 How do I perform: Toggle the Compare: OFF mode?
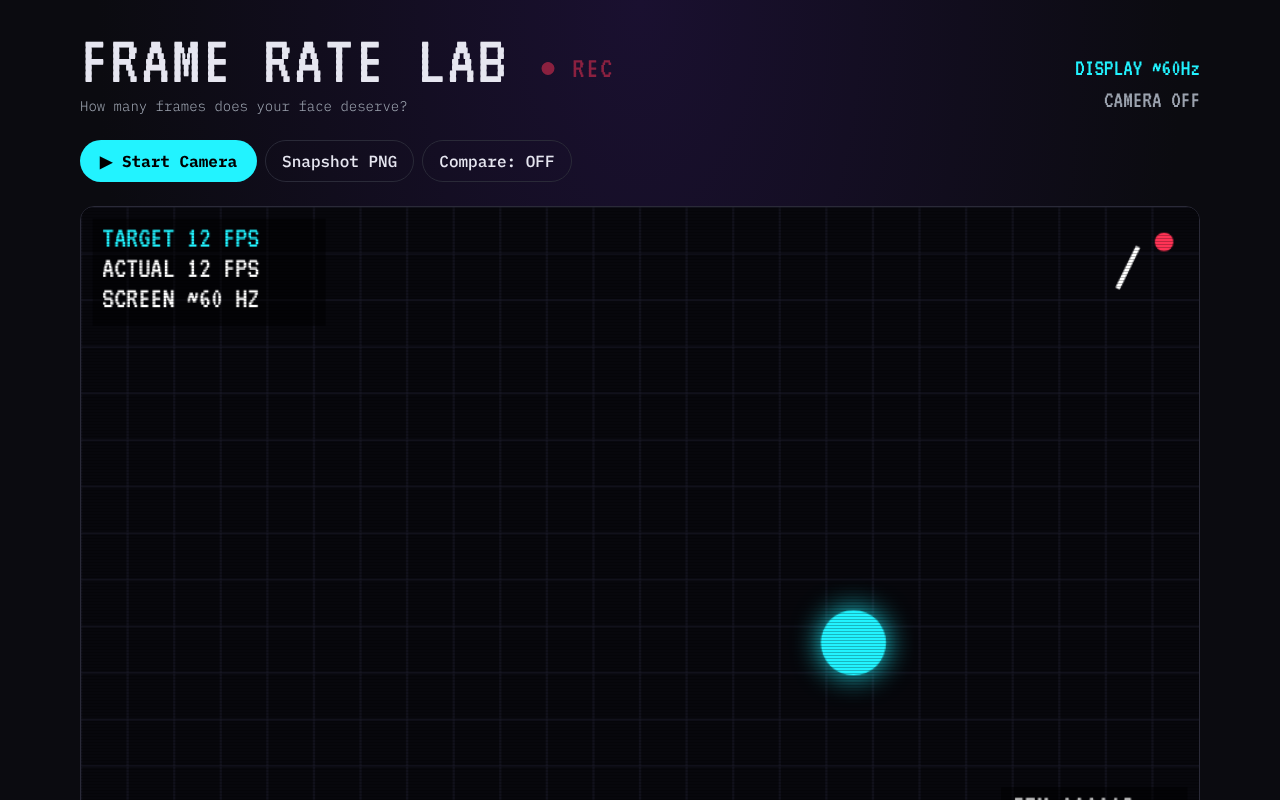496,161
